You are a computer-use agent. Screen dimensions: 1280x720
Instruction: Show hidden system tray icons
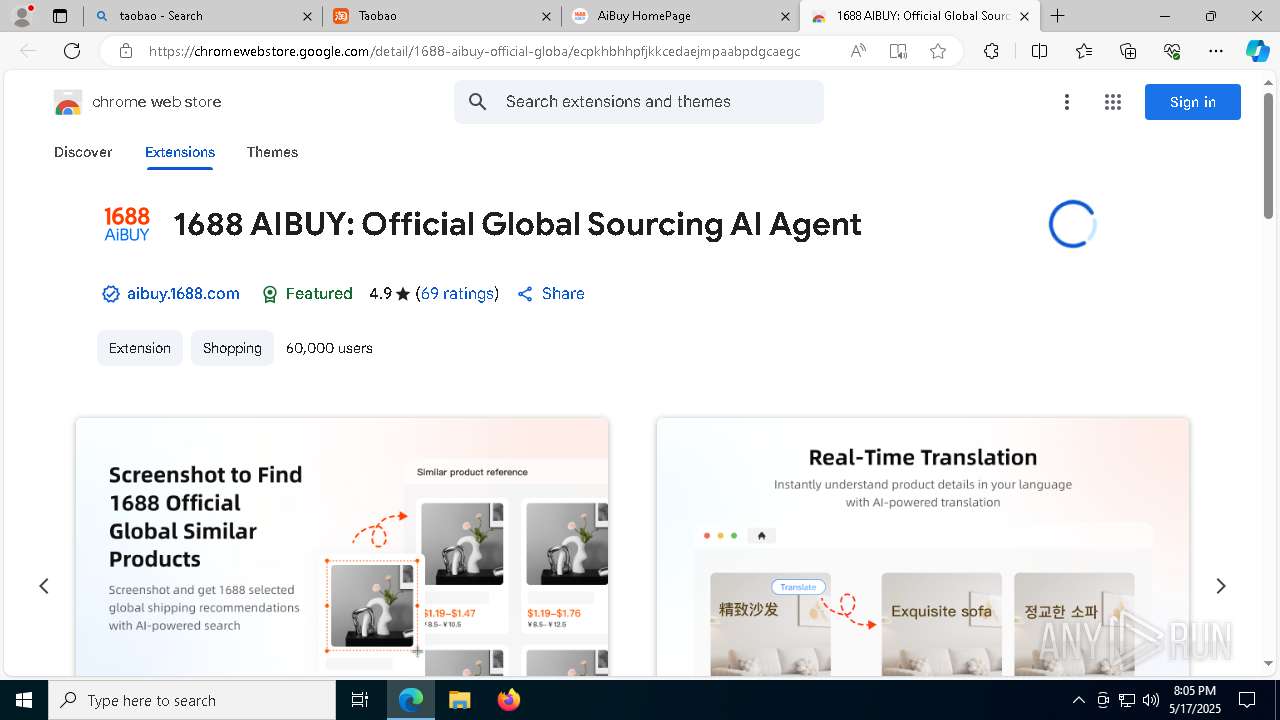point(1078,700)
